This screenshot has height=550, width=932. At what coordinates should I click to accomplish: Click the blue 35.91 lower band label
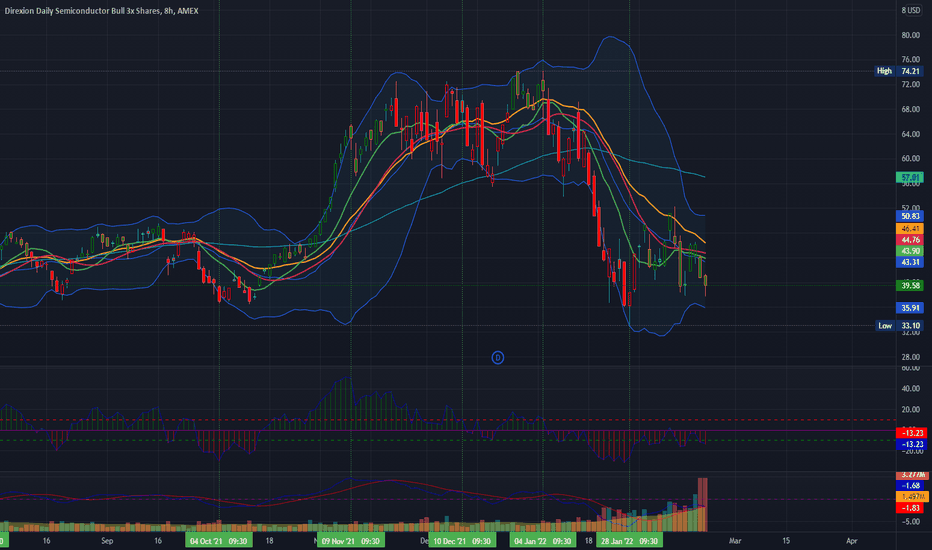910,308
